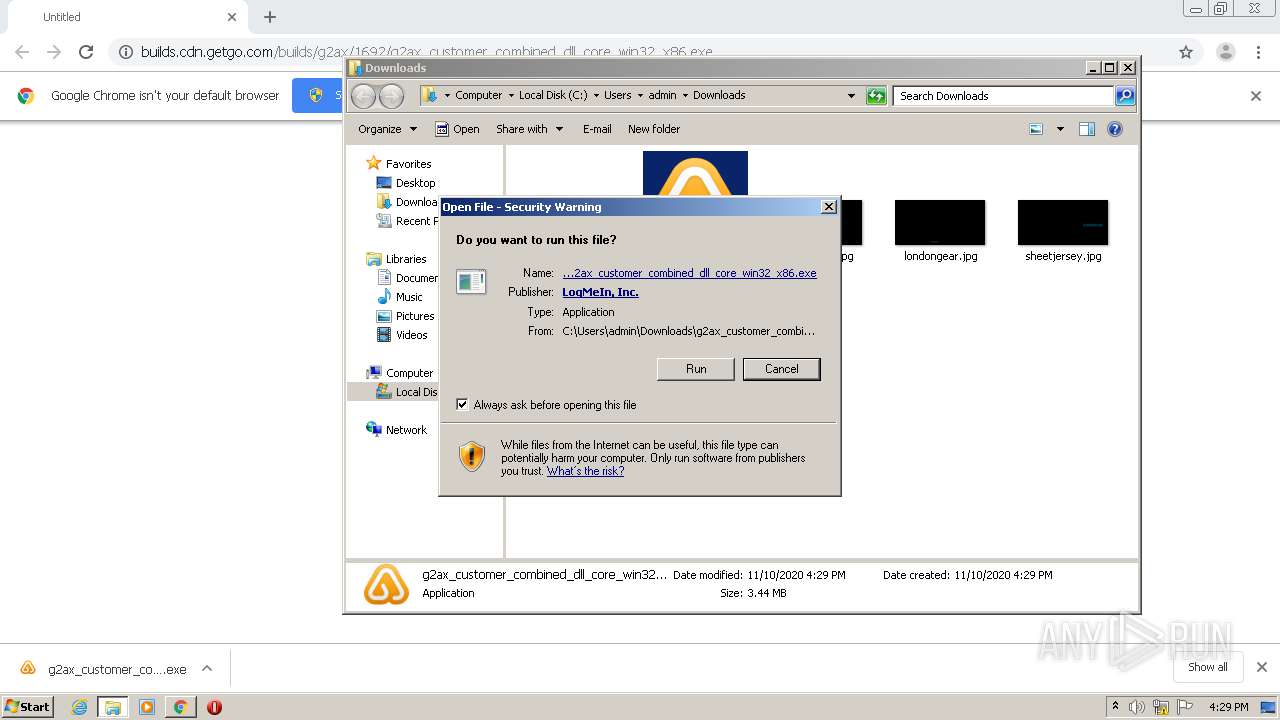The width and height of the screenshot is (1280, 720).
Task: Click the Search Downloads field
Action: pyautogui.click(x=1002, y=96)
